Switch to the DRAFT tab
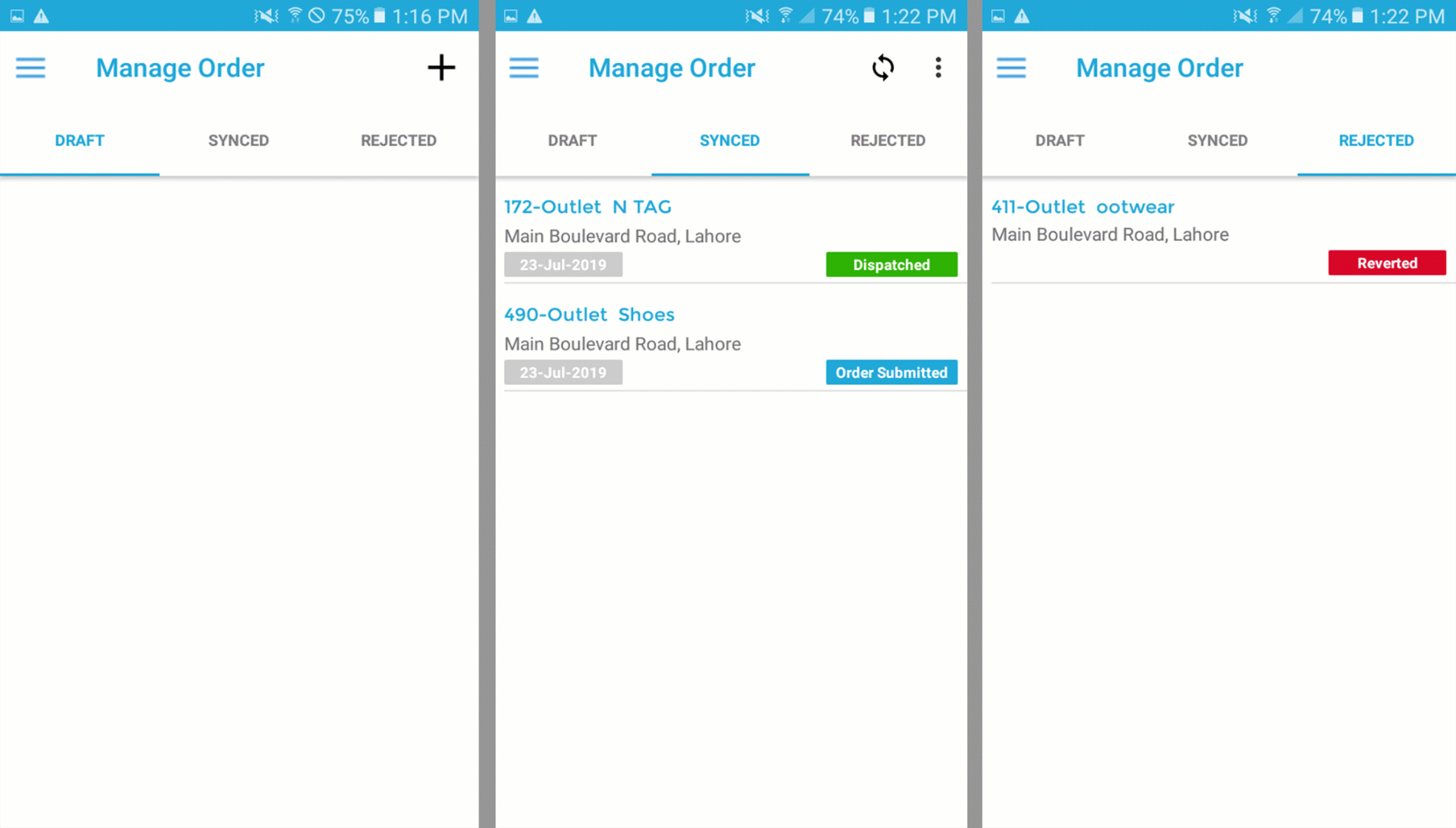The width and height of the screenshot is (1456, 828). [x=79, y=140]
